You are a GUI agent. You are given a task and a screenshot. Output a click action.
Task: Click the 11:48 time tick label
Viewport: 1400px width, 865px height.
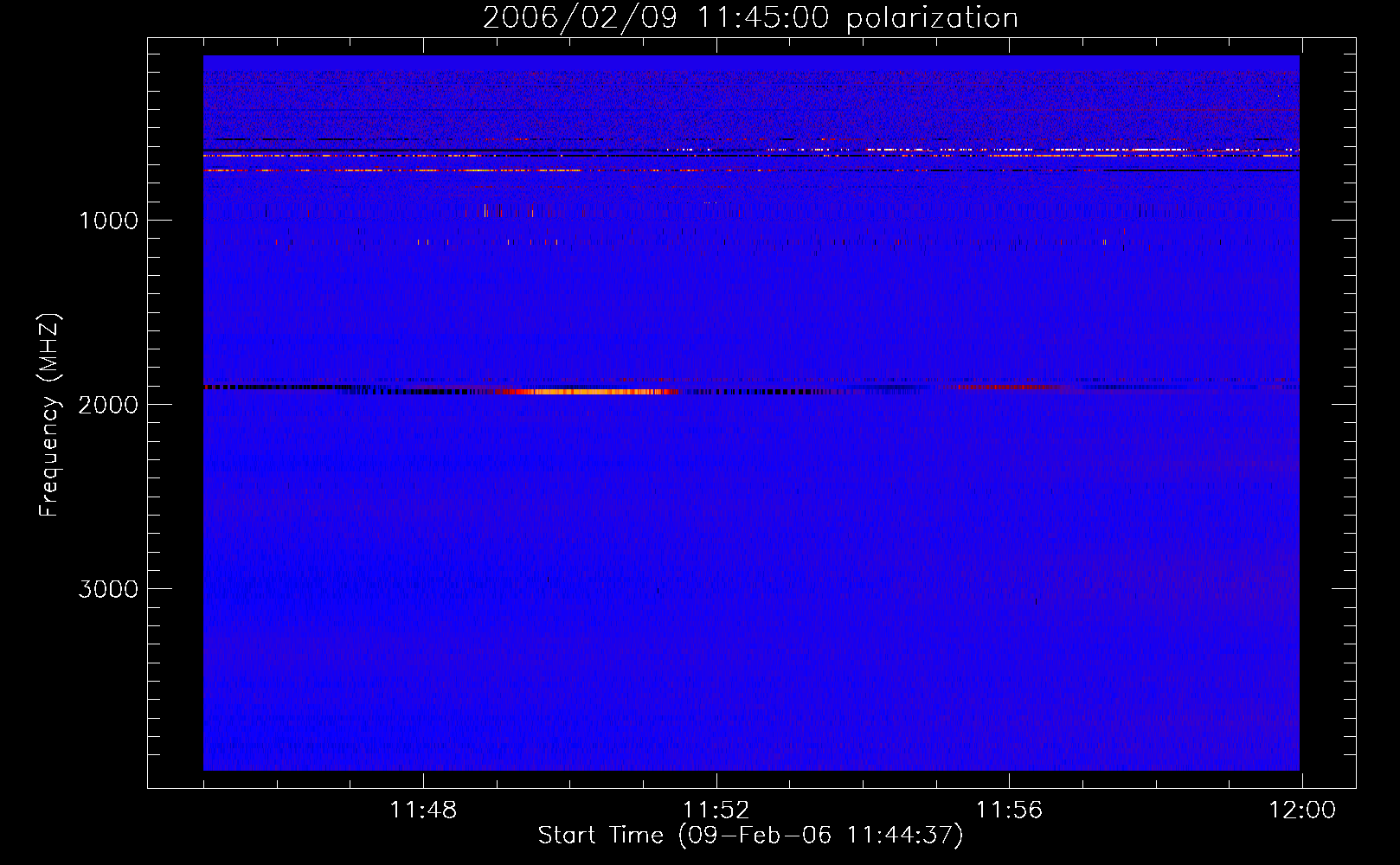click(x=423, y=811)
